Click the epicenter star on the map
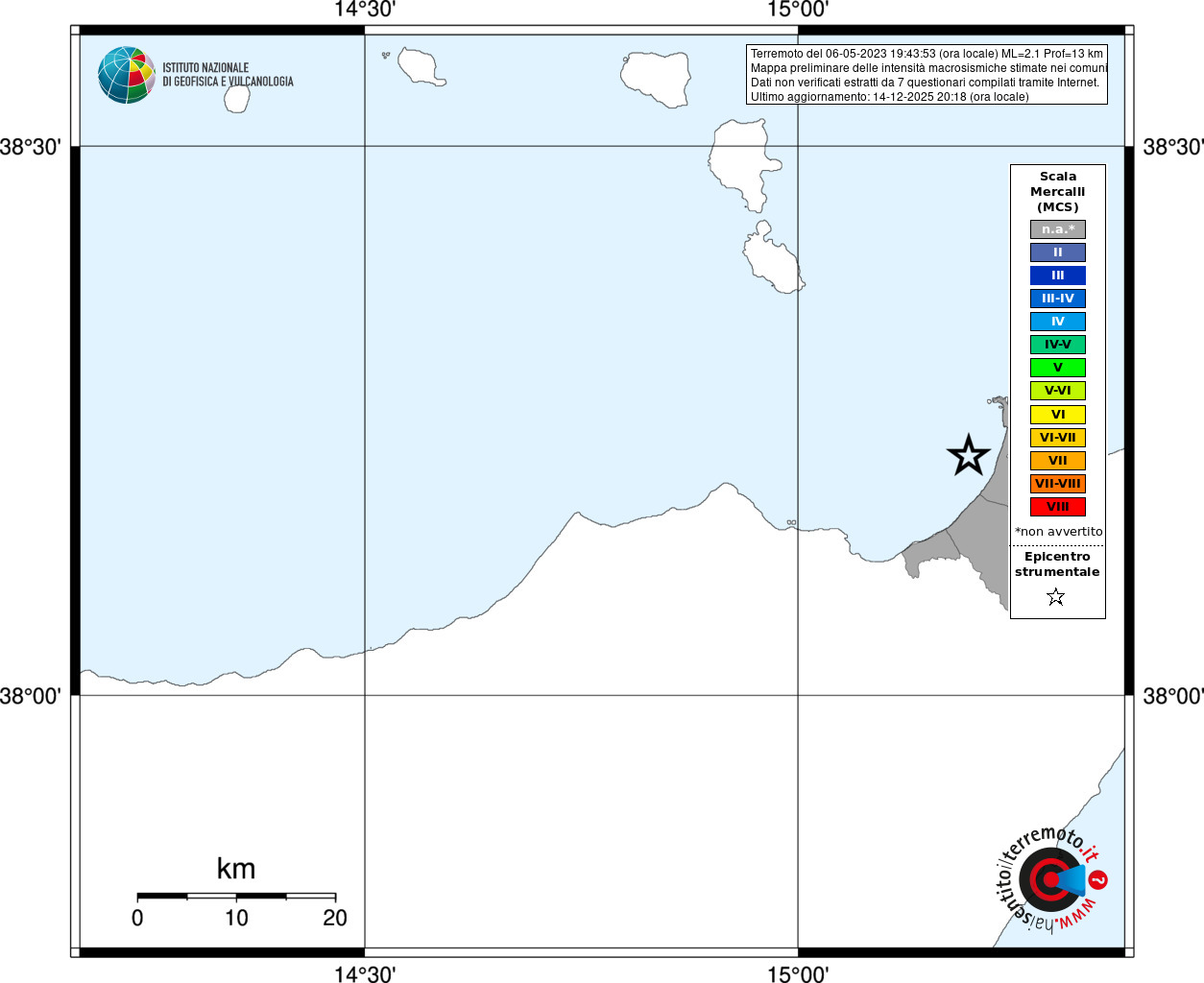Image resolution: width=1204 pixels, height=983 pixels. point(969,455)
